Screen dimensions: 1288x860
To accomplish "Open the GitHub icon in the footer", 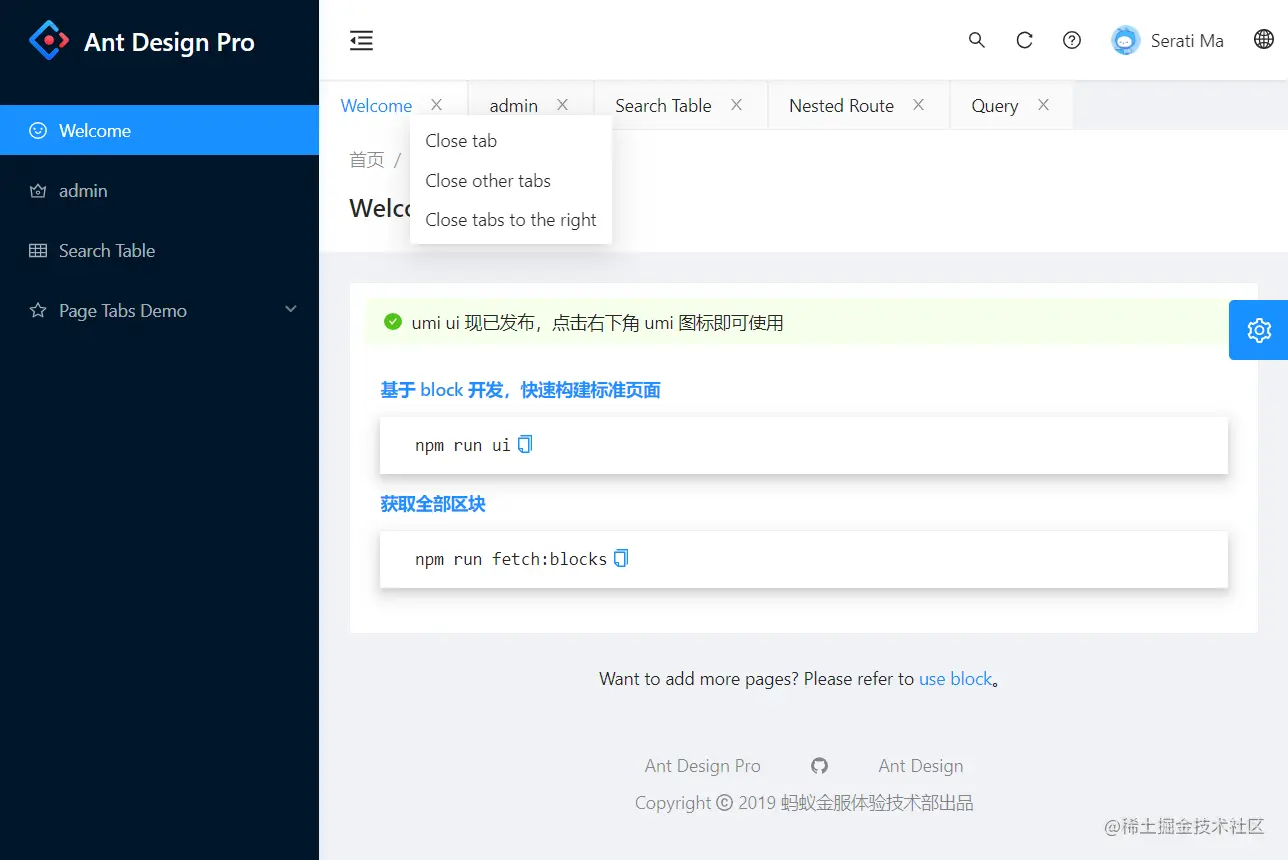I will (x=819, y=766).
